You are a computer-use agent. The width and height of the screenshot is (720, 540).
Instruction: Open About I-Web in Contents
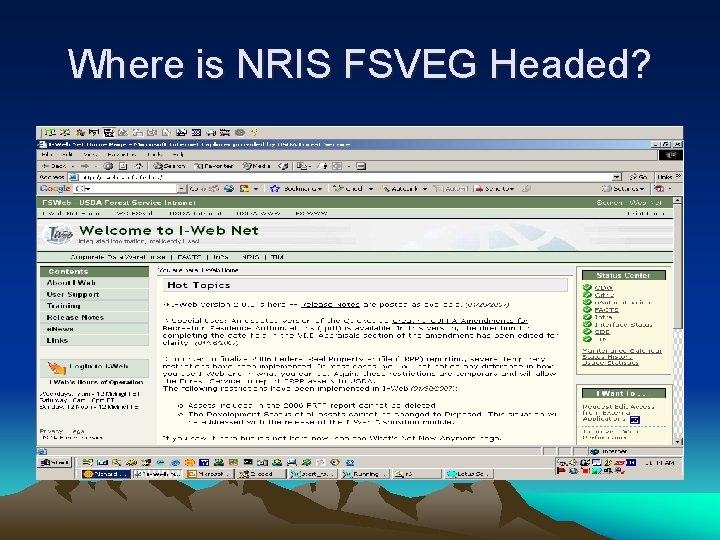pyautogui.click(x=94, y=283)
